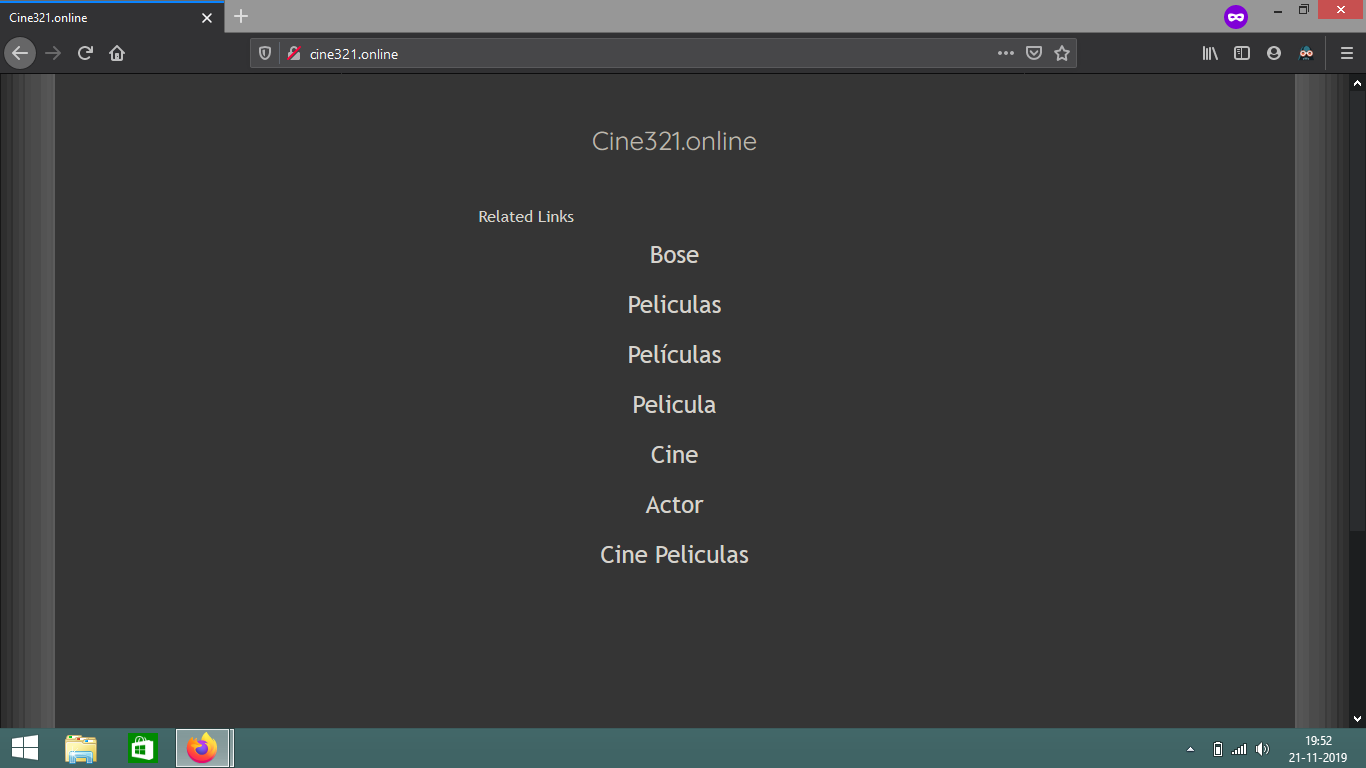1366x768 pixels.
Task: Bookmark this page with the star
Action: (1062, 53)
